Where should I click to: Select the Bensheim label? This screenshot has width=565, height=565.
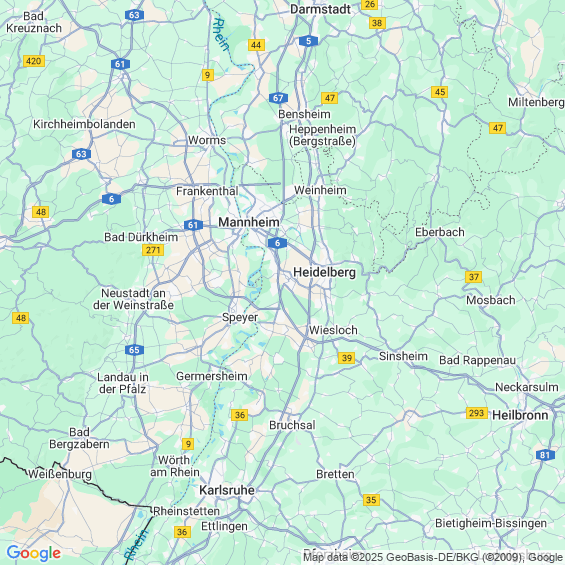304,114
